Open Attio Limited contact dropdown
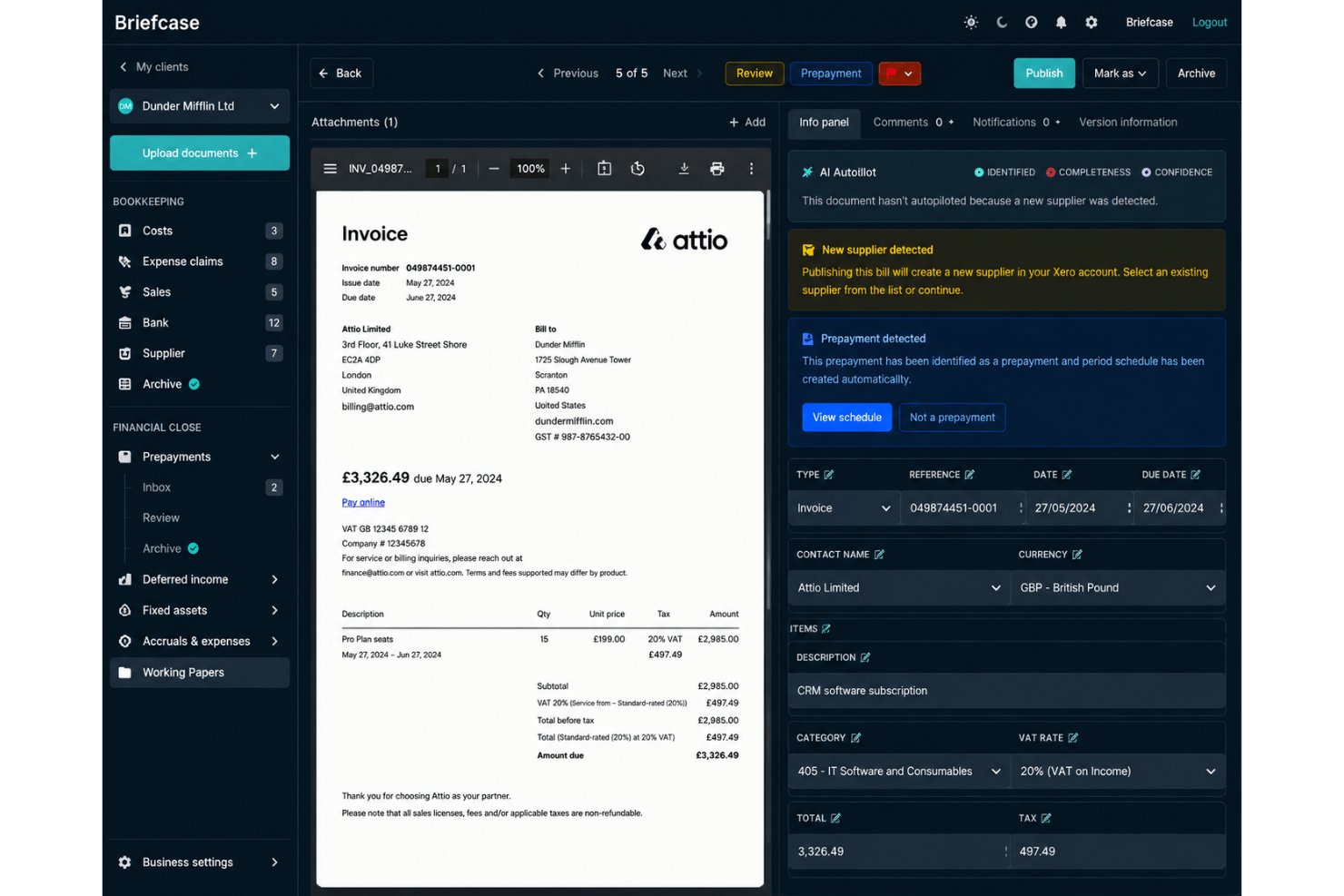The width and height of the screenshot is (1344, 896). click(898, 588)
